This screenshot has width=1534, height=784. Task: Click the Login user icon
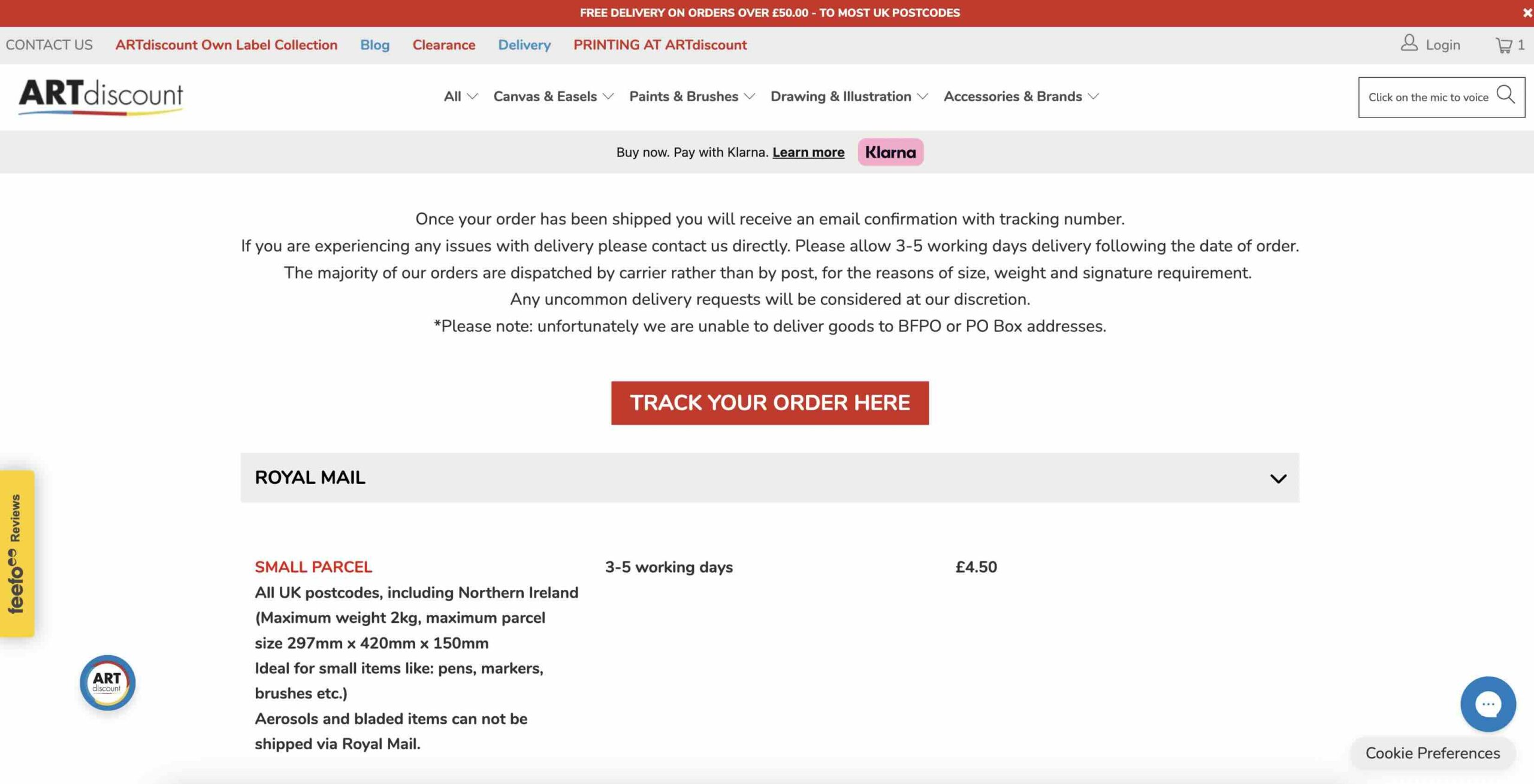pyautogui.click(x=1409, y=43)
